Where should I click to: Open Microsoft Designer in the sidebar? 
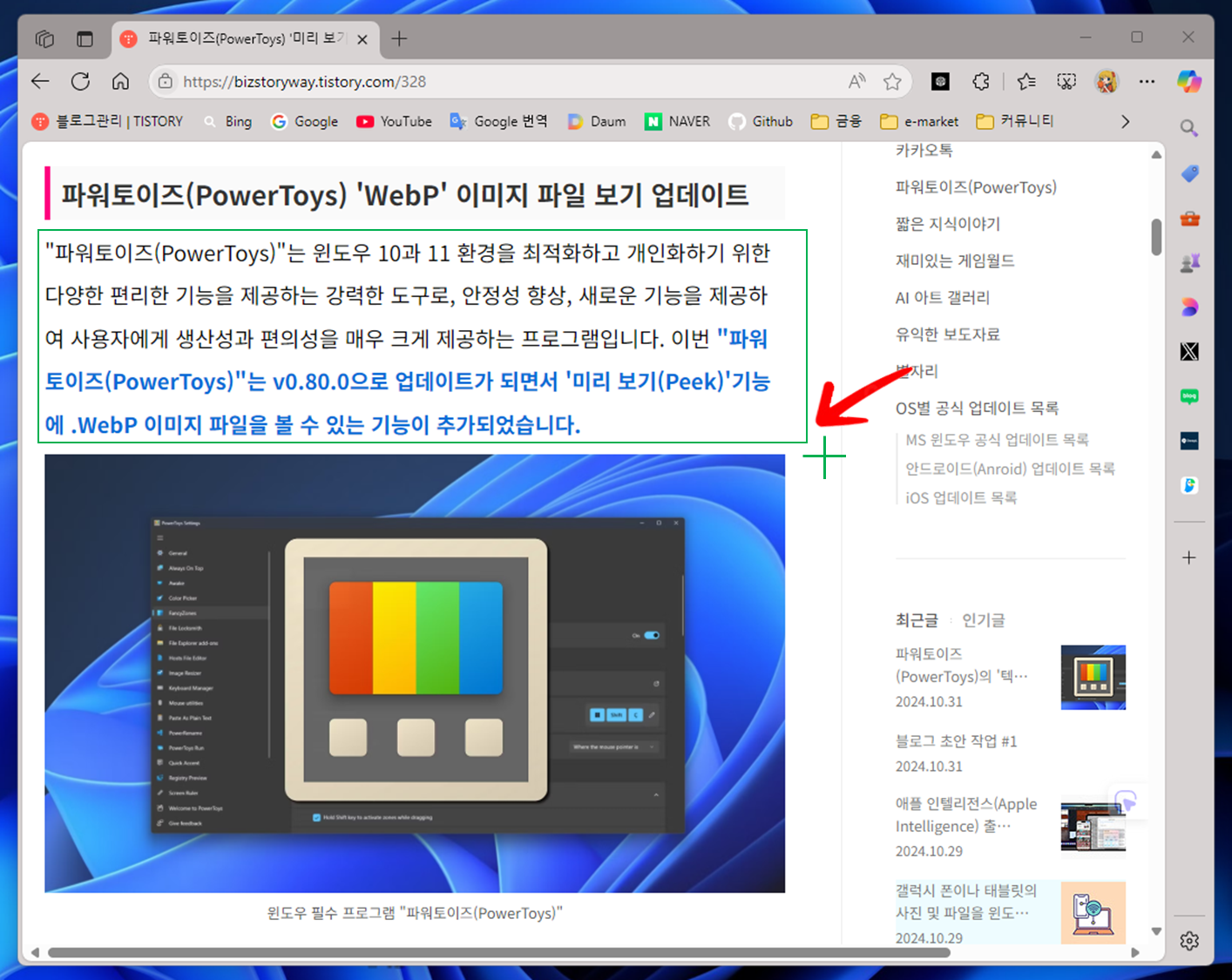(1189, 306)
